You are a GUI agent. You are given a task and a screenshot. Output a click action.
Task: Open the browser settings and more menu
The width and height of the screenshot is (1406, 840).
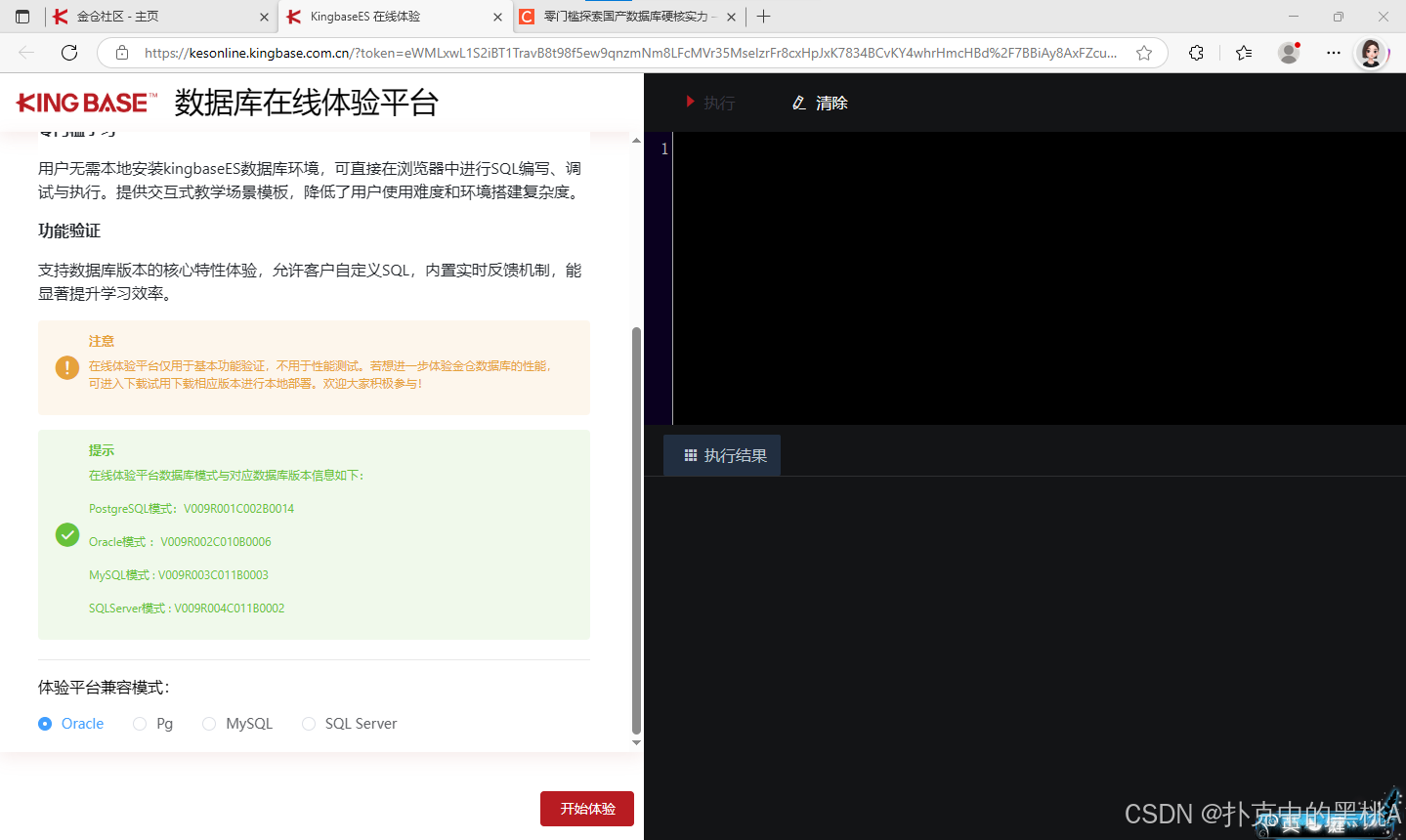point(1334,53)
